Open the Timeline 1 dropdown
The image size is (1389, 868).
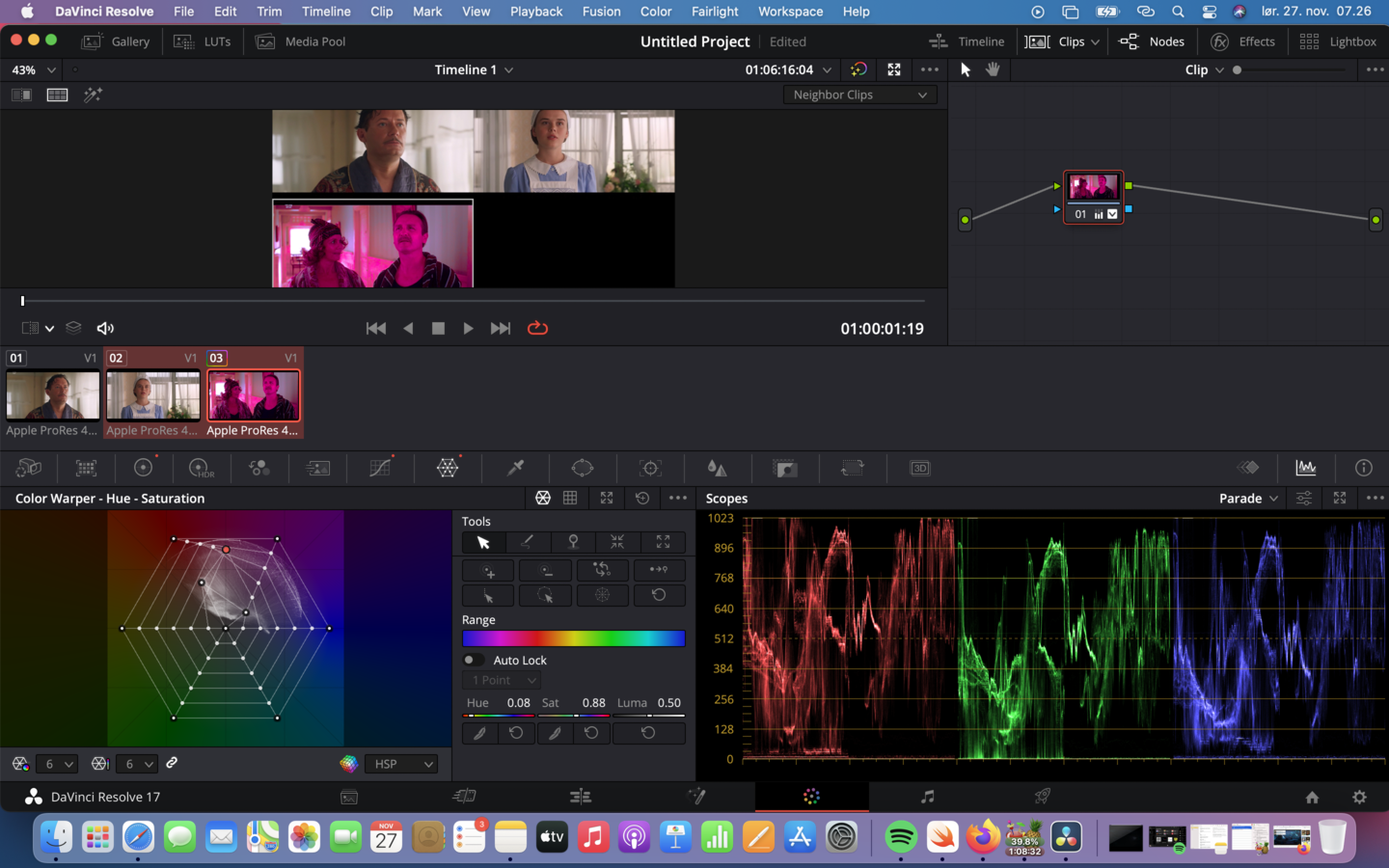tap(474, 69)
